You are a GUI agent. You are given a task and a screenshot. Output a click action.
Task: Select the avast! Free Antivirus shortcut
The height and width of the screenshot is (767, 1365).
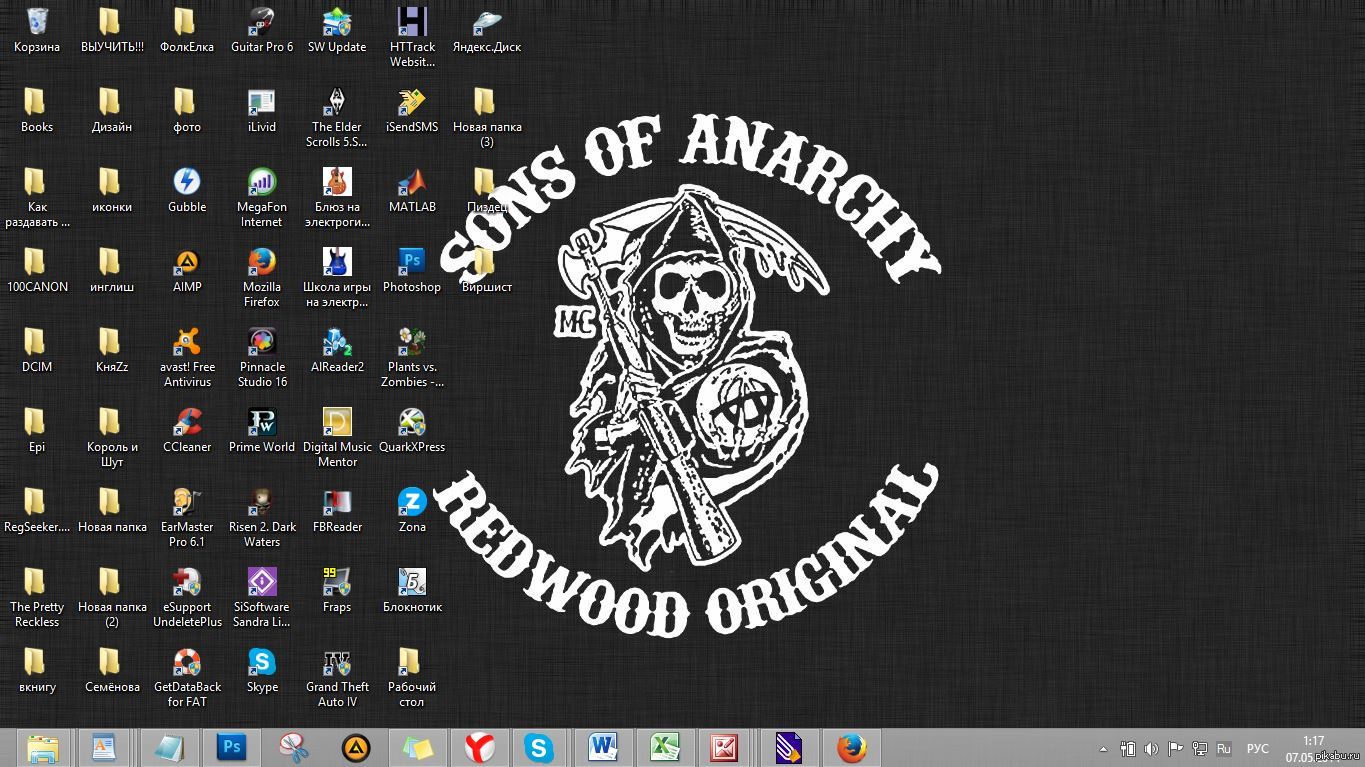point(187,357)
